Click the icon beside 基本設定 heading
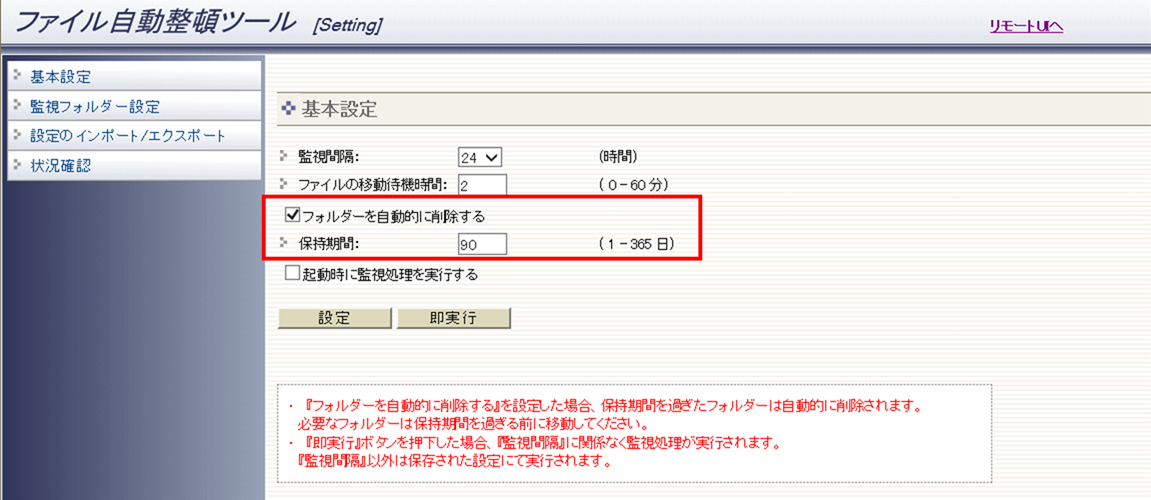1151x500 pixels. [x=288, y=111]
